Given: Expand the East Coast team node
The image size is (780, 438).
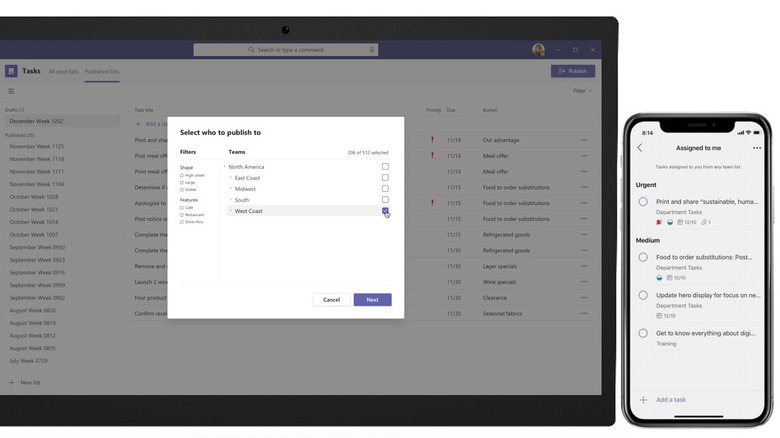Looking at the screenshot, I should coord(231,178).
